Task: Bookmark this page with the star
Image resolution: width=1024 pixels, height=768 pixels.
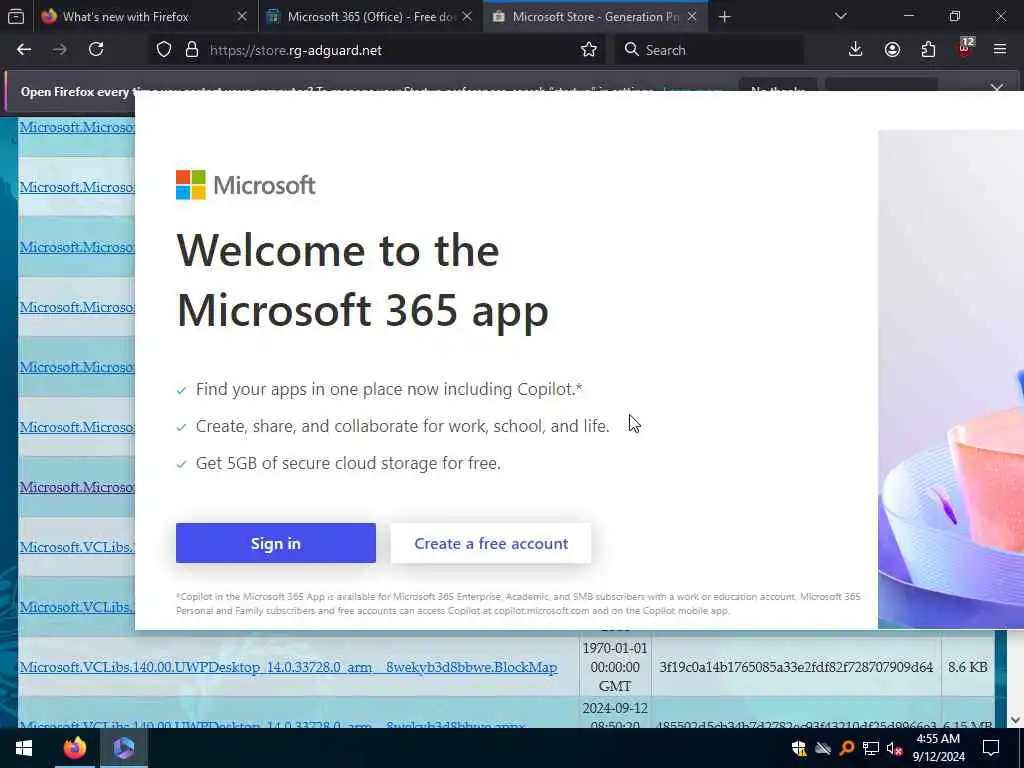Action: pyautogui.click(x=588, y=50)
